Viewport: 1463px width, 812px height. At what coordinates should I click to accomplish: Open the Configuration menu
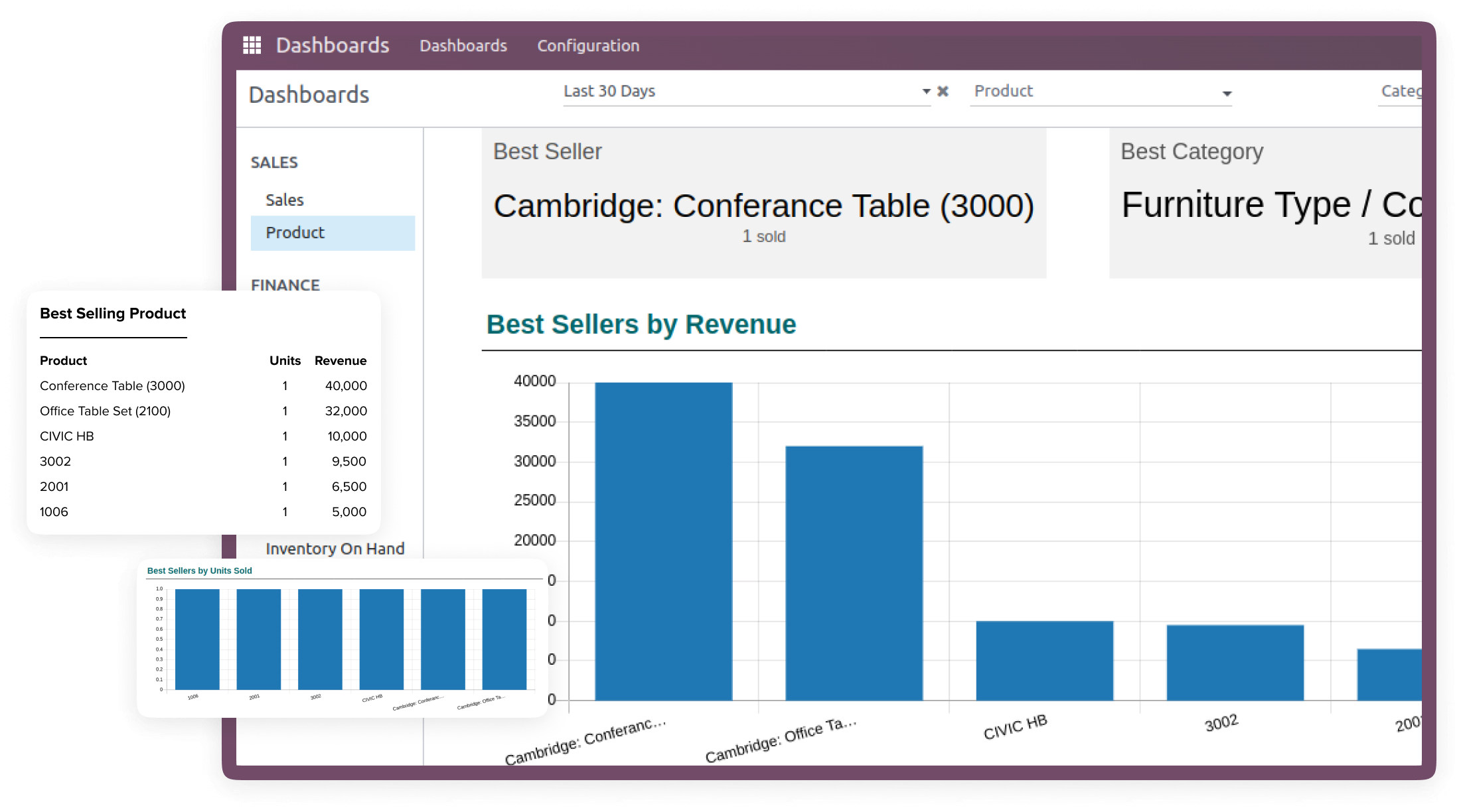pyautogui.click(x=587, y=46)
